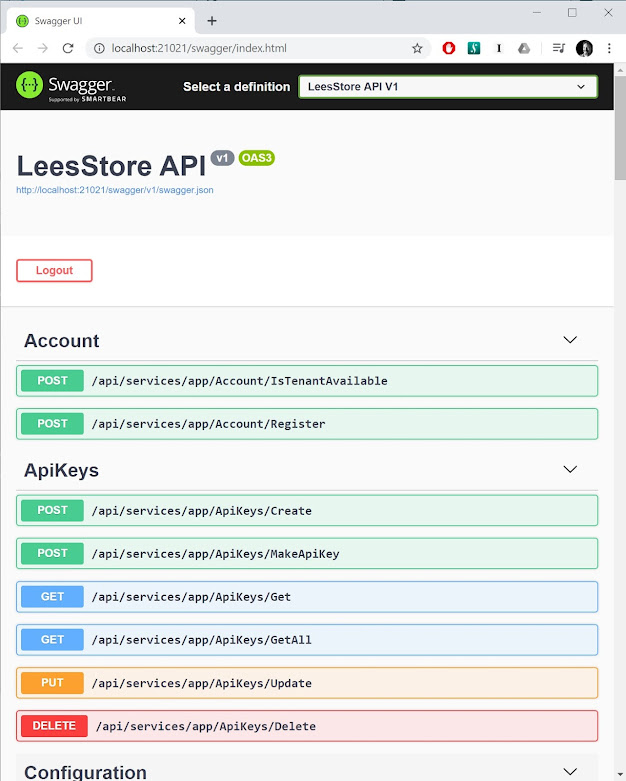
Task: Open the Chrome three-dot menu
Action: tap(609, 48)
